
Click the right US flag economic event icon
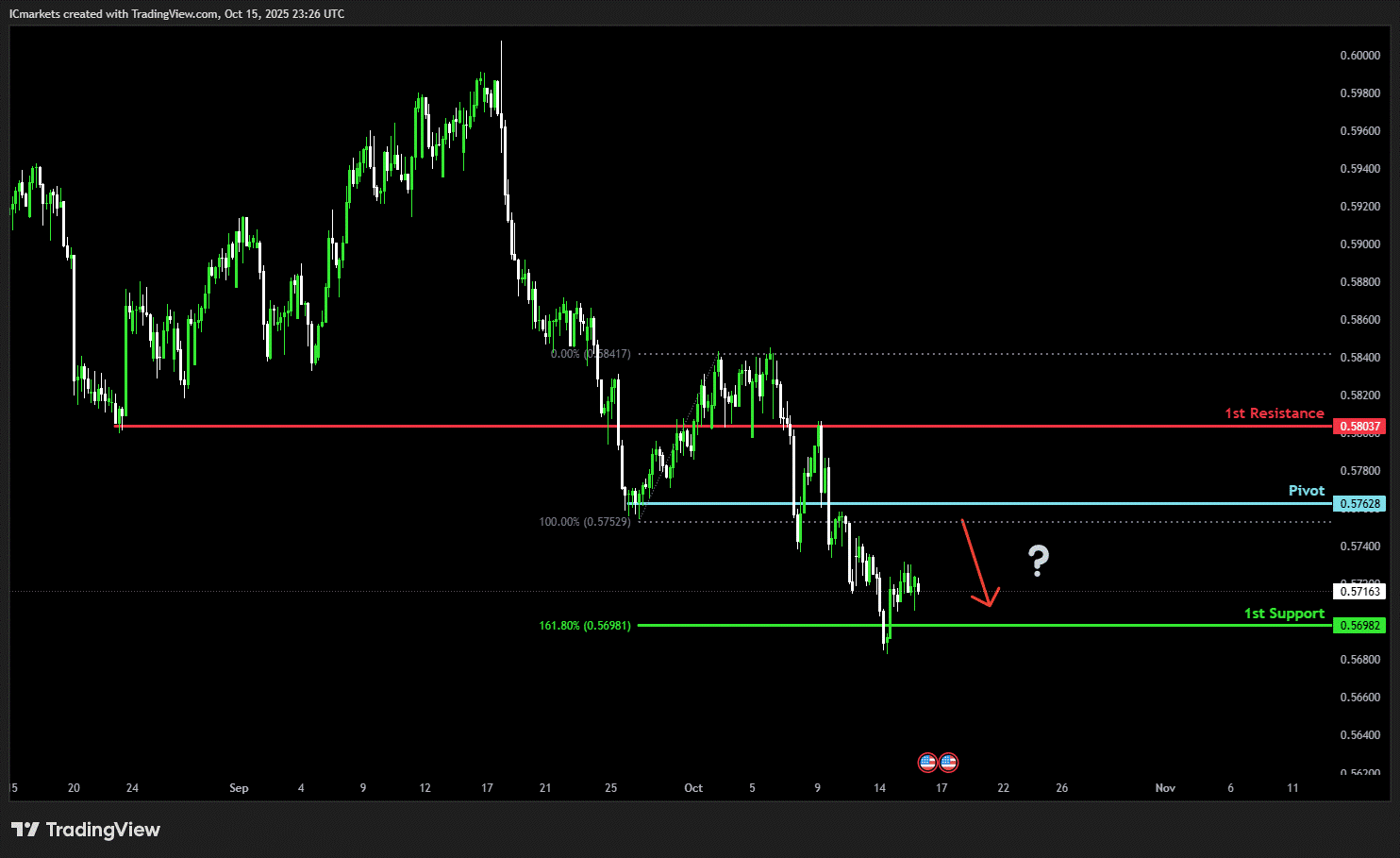tap(948, 762)
